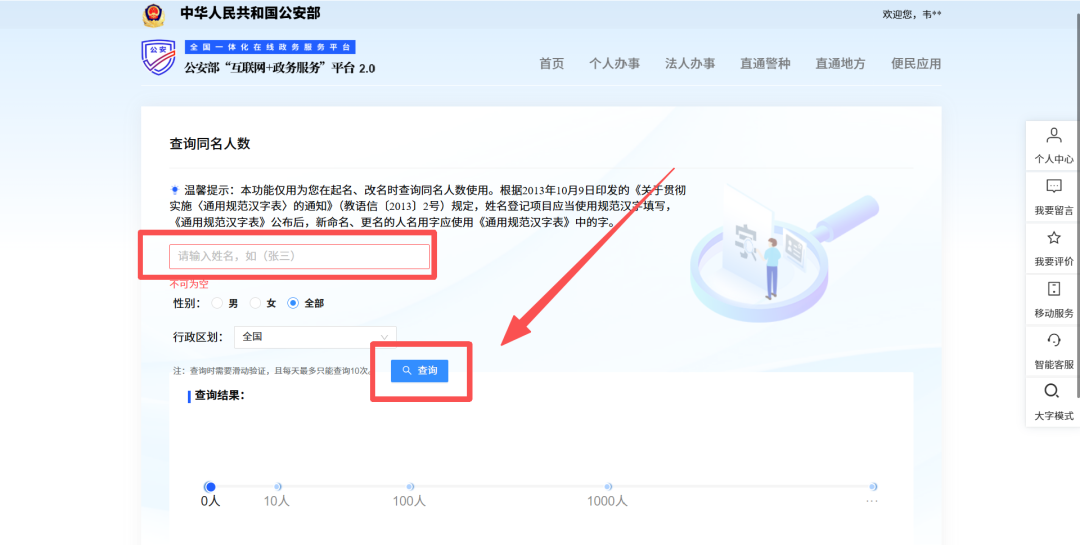Click the last ... marker on the scale

(873, 487)
